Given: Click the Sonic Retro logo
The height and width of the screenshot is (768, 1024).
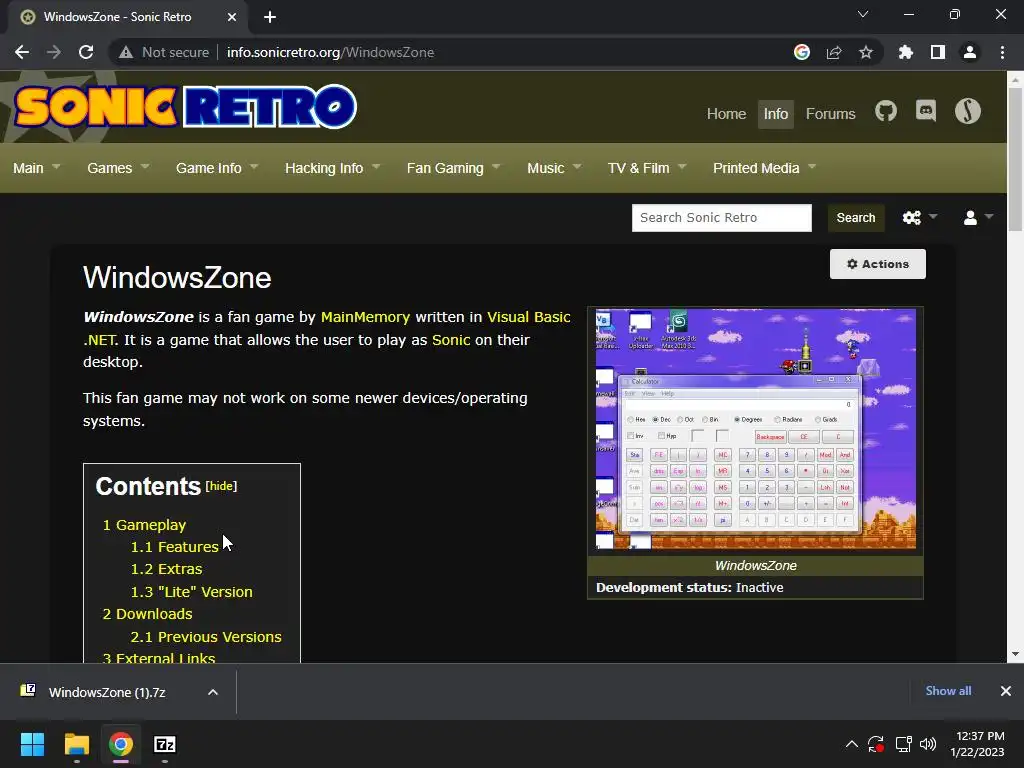Looking at the screenshot, I should tap(185, 106).
